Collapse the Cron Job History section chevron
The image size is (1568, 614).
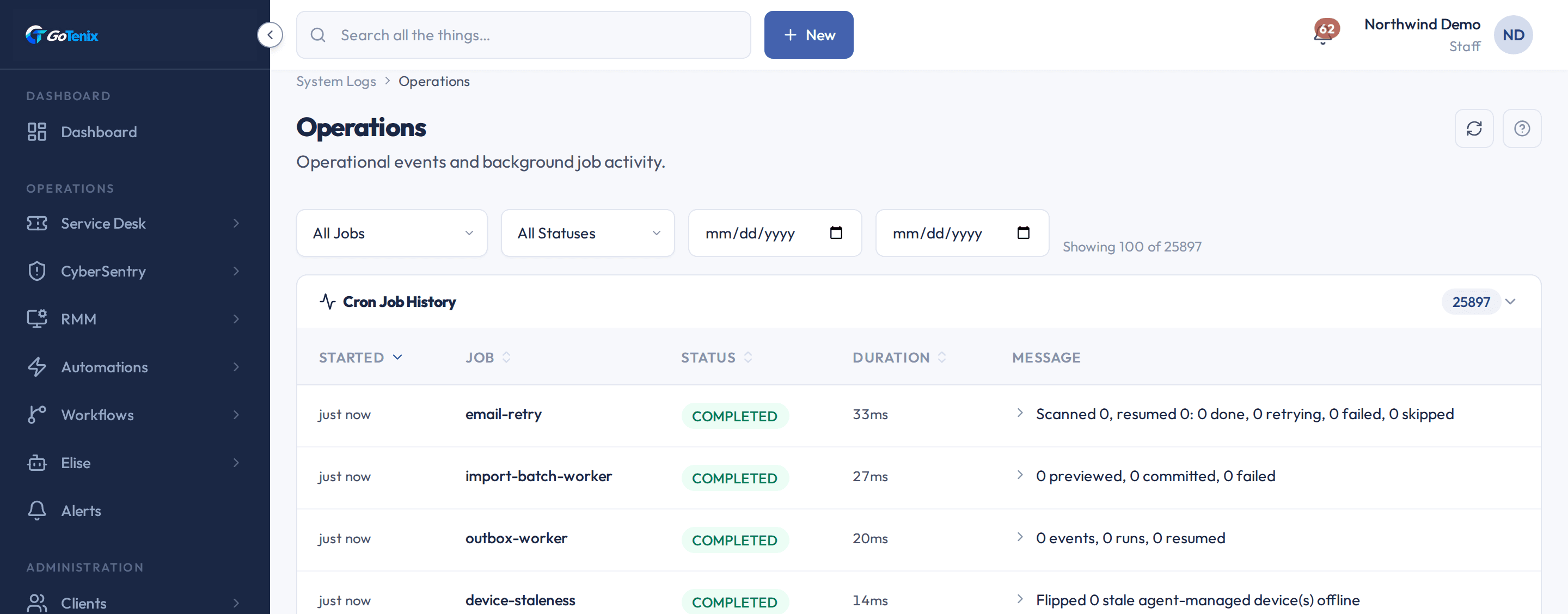click(x=1510, y=301)
